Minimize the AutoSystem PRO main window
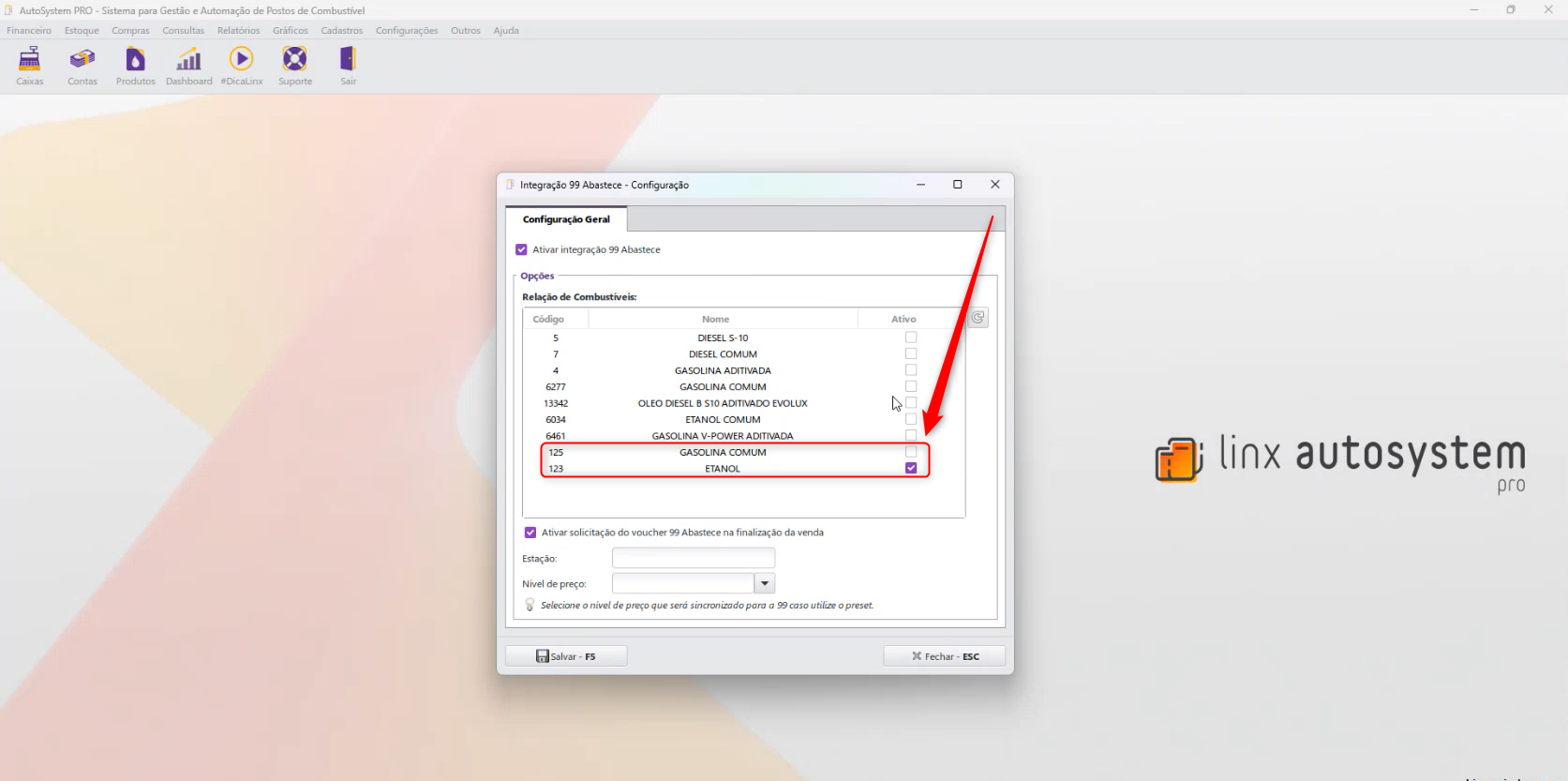Viewport: 1568px width, 781px height. pos(1474,9)
